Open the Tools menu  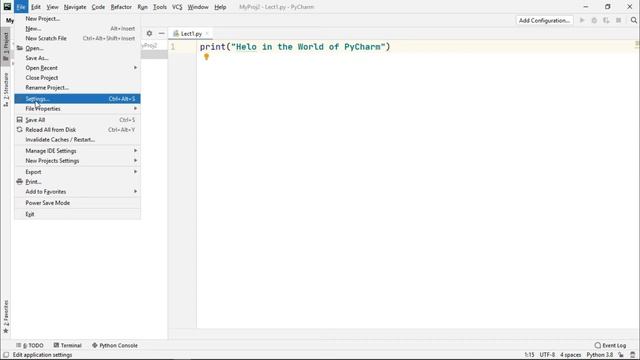pos(160,7)
